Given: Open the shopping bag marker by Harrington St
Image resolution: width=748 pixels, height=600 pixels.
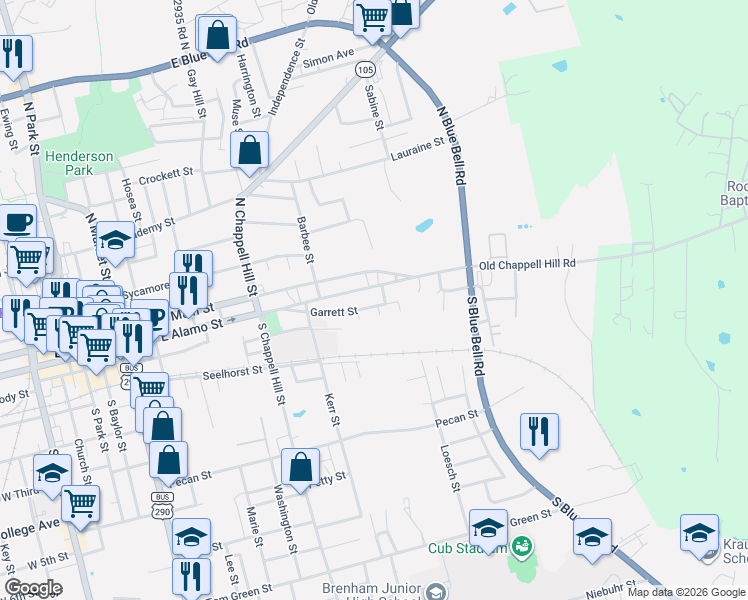Looking at the screenshot, I should (218, 36).
